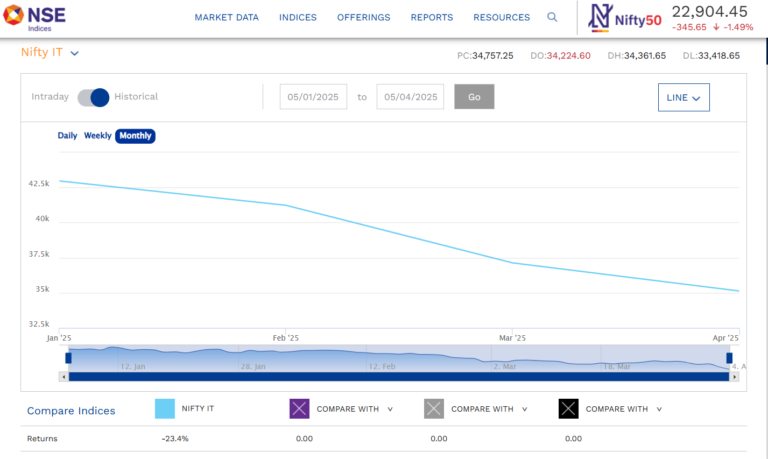Select the Daily interval
The height and width of the screenshot is (459, 768).
[68, 136]
